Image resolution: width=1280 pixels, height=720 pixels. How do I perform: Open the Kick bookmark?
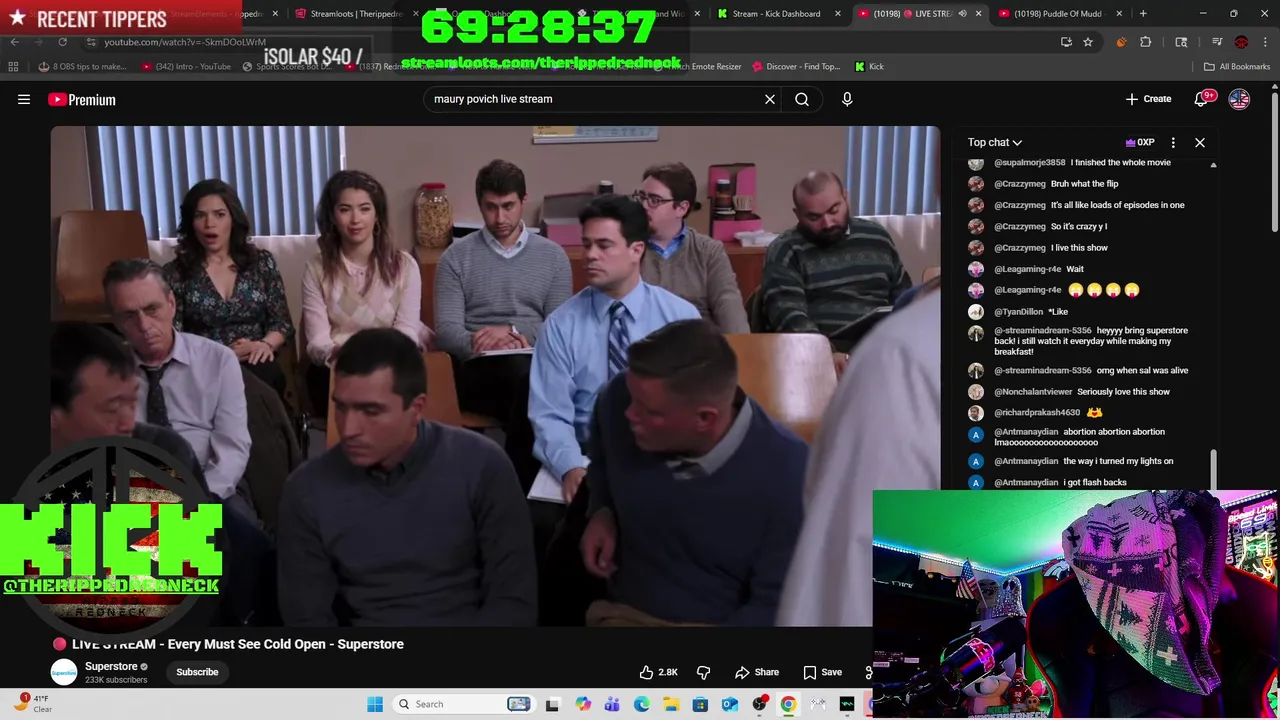click(869, 66)
